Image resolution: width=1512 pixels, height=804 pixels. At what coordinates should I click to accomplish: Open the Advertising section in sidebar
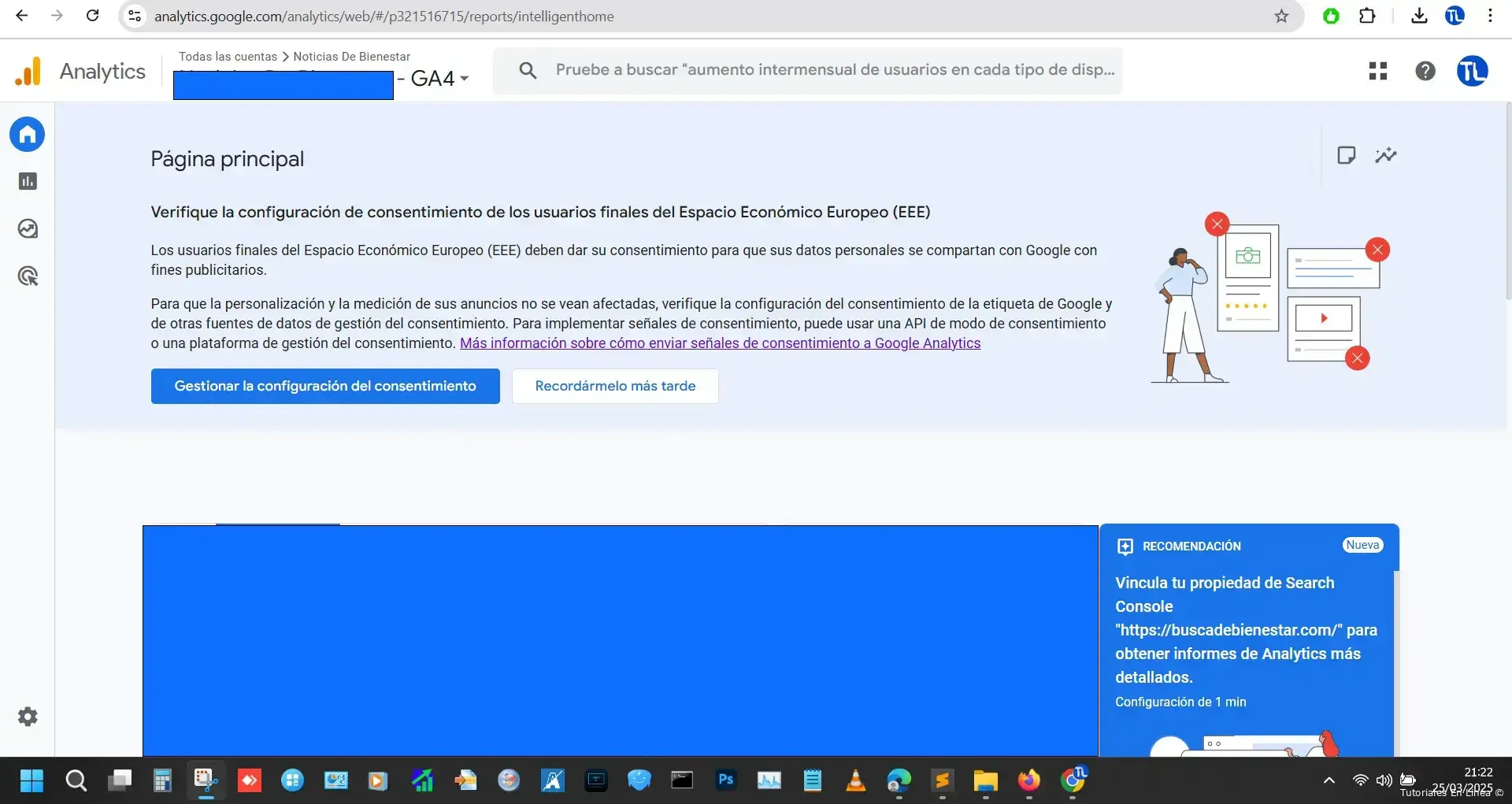tap(28, 276)
